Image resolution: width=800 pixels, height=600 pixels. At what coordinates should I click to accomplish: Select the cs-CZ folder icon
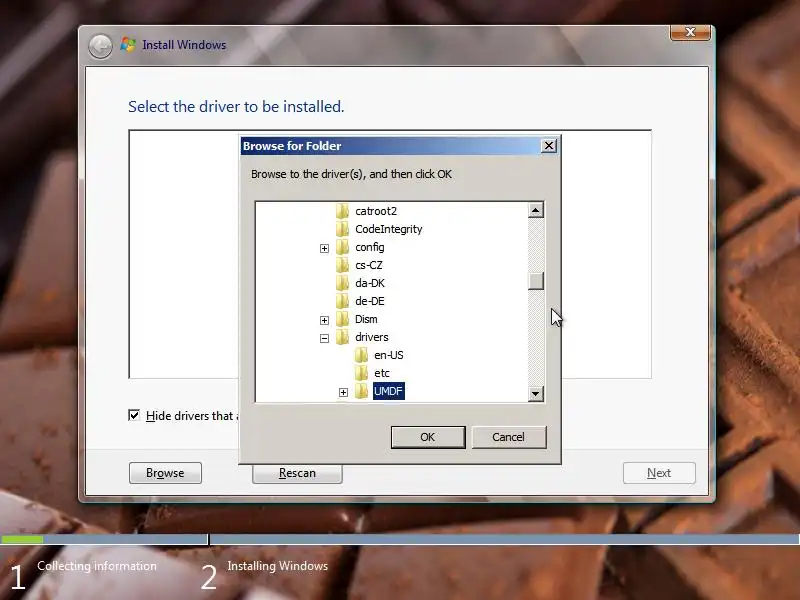[x=342, y=265]
